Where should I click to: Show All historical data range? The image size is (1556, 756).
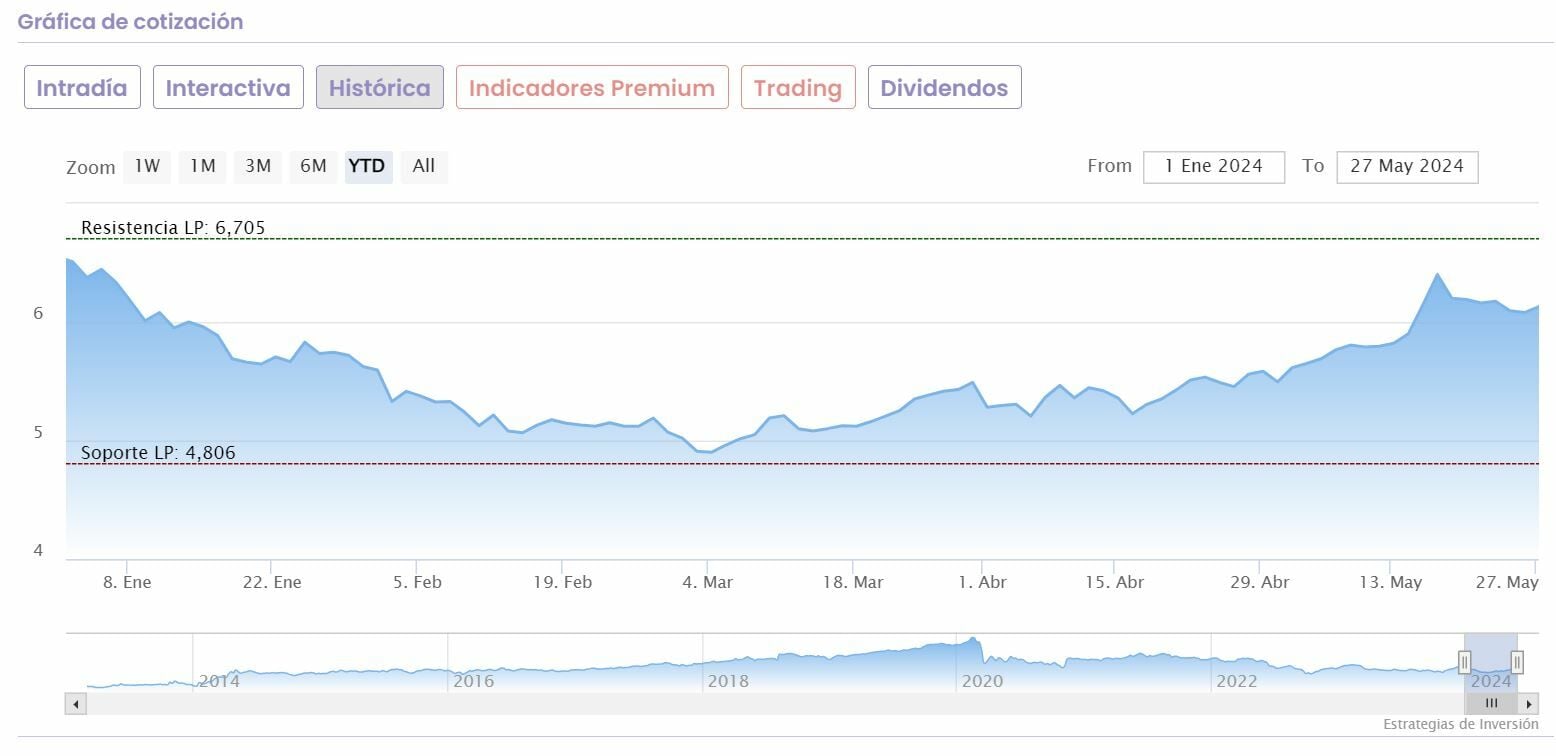coord(424,166)
